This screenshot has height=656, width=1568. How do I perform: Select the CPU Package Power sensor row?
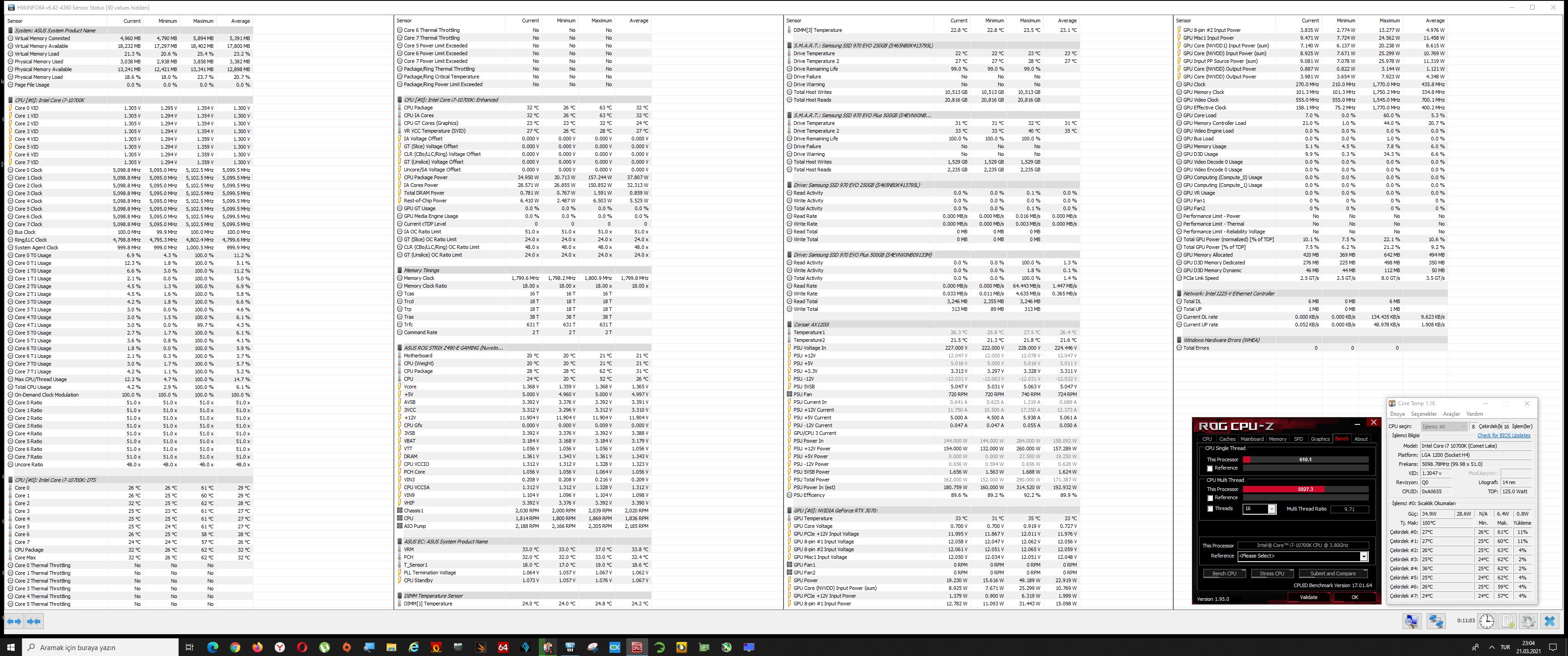523,178
